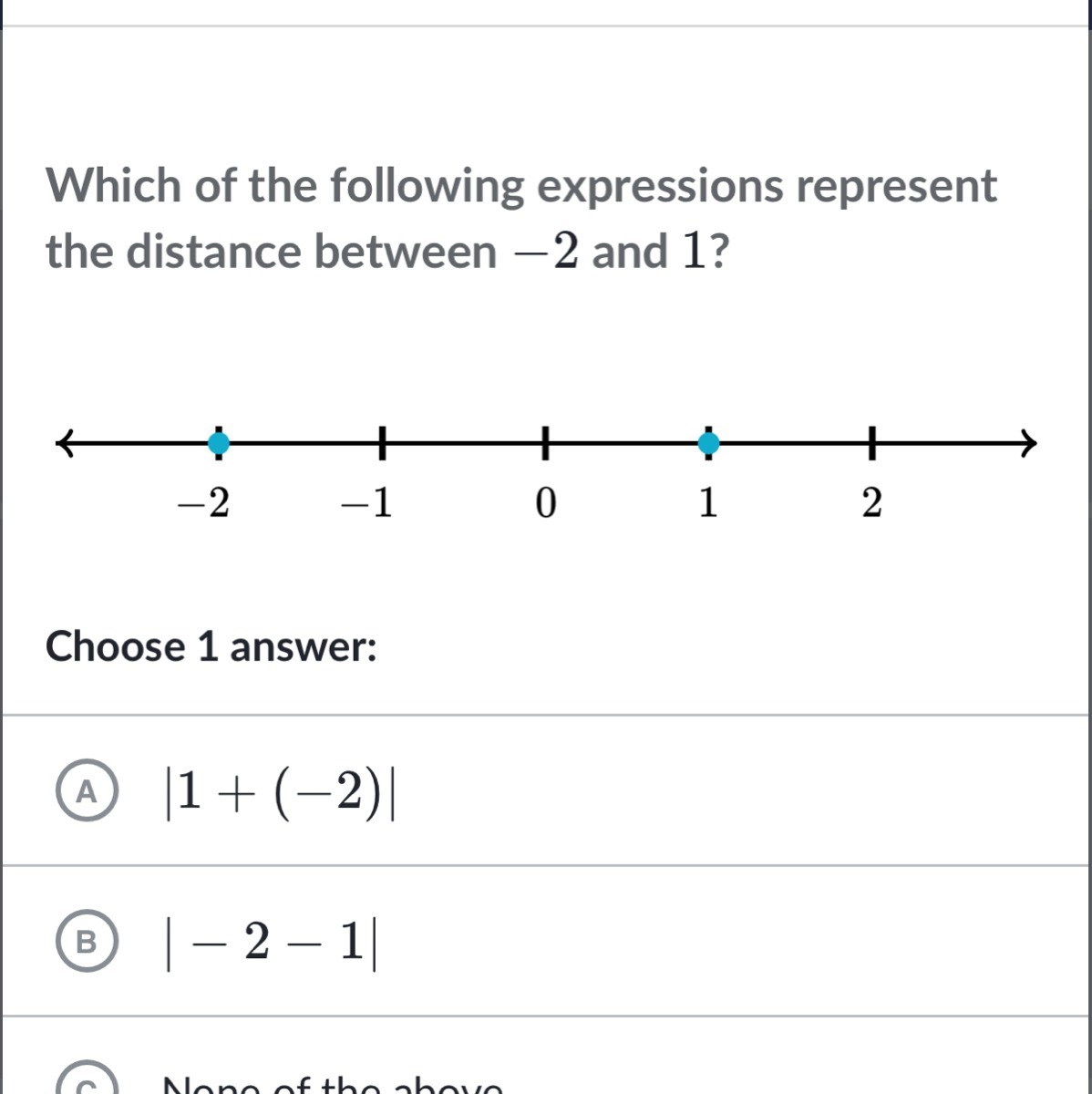Viewport: 1092px width, 1094px height.
Task: Click the question text about distance
Action: tap(521, 219)
